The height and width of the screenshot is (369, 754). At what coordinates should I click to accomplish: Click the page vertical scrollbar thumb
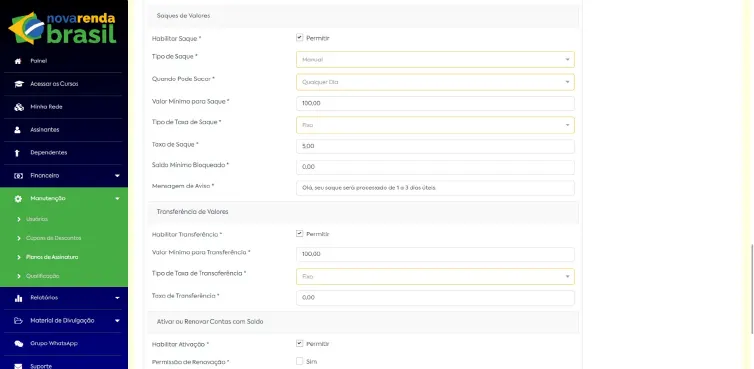(x=751, y=289)
